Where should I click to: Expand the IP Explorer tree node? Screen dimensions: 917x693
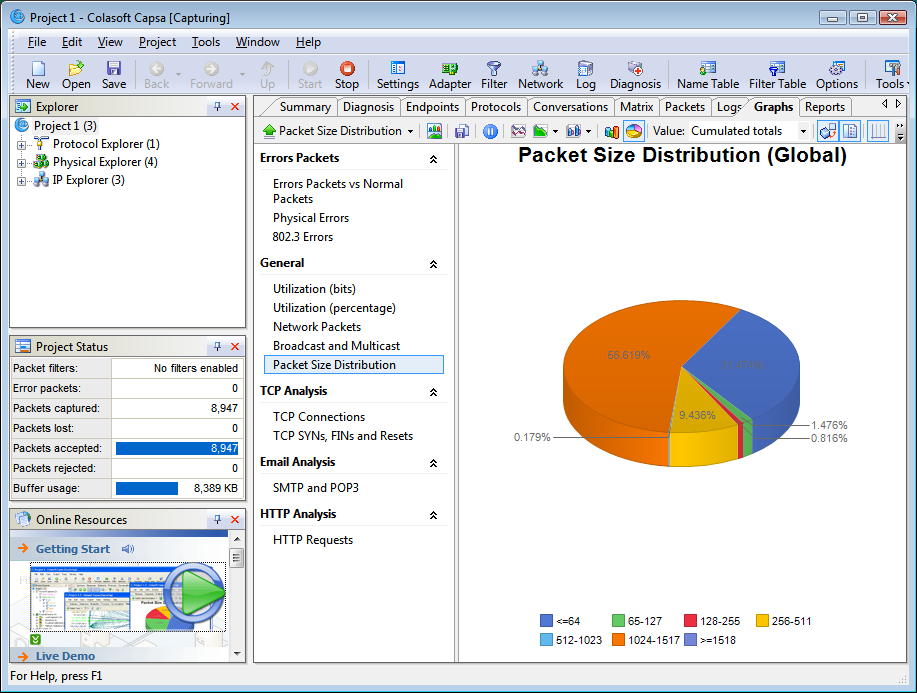tap(22, 181)
